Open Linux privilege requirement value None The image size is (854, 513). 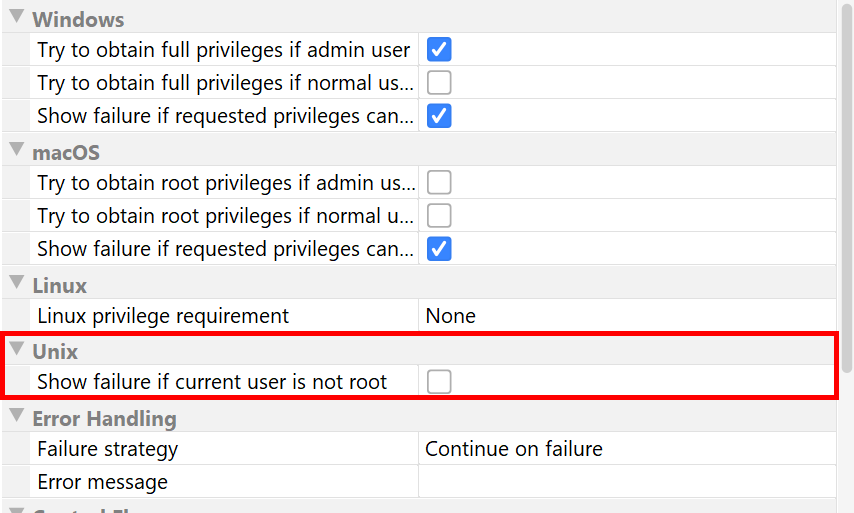pyautogui.click(x=625, y=316)
